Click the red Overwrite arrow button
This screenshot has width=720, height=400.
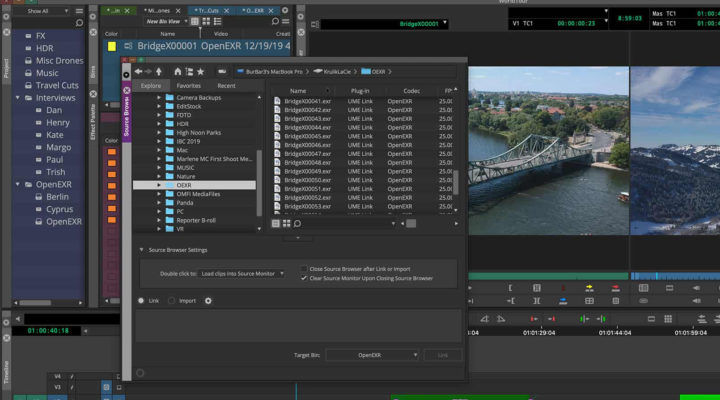(x=615, y=288)
